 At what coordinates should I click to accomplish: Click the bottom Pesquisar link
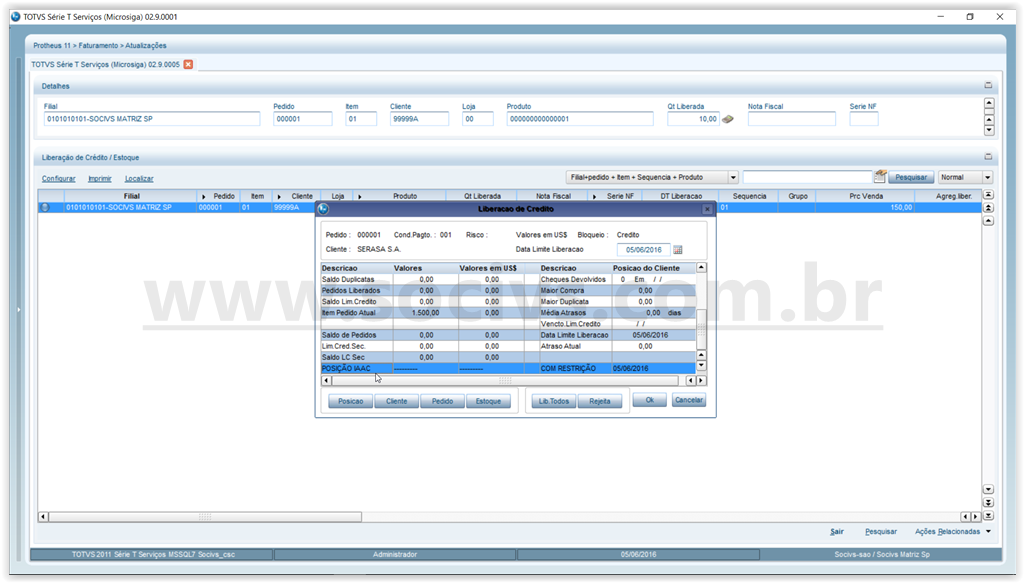click(881, 531)
